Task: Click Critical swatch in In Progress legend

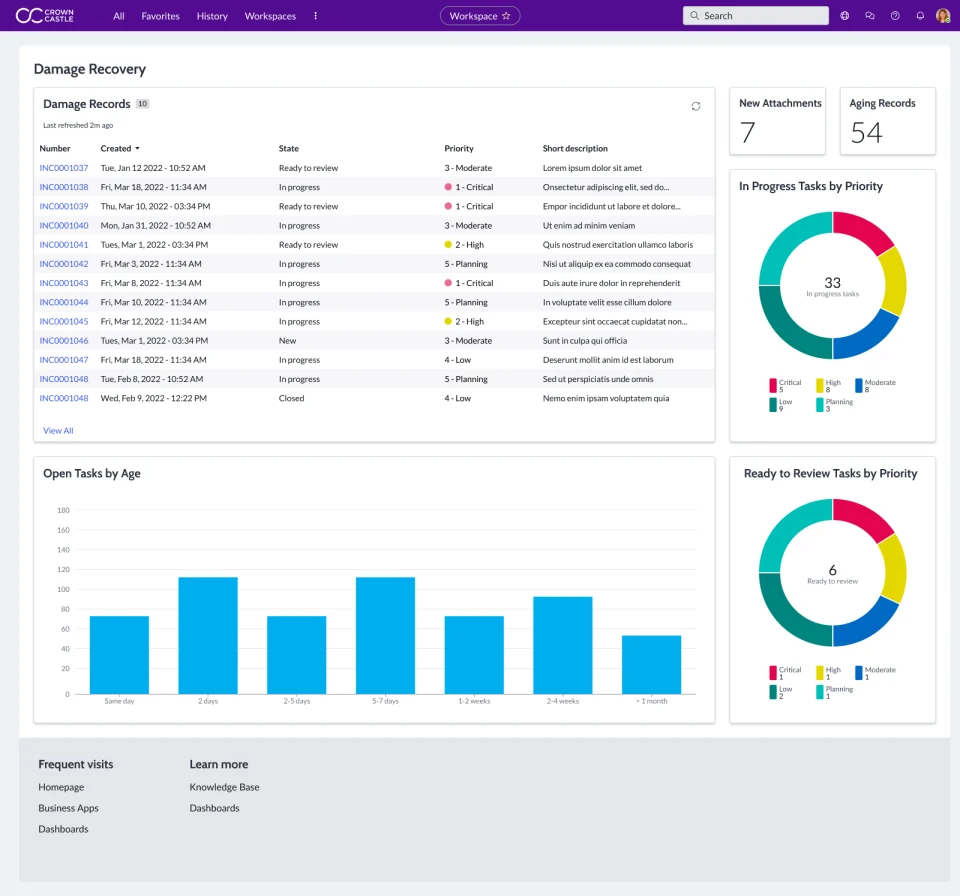Action: pos(773,385)
